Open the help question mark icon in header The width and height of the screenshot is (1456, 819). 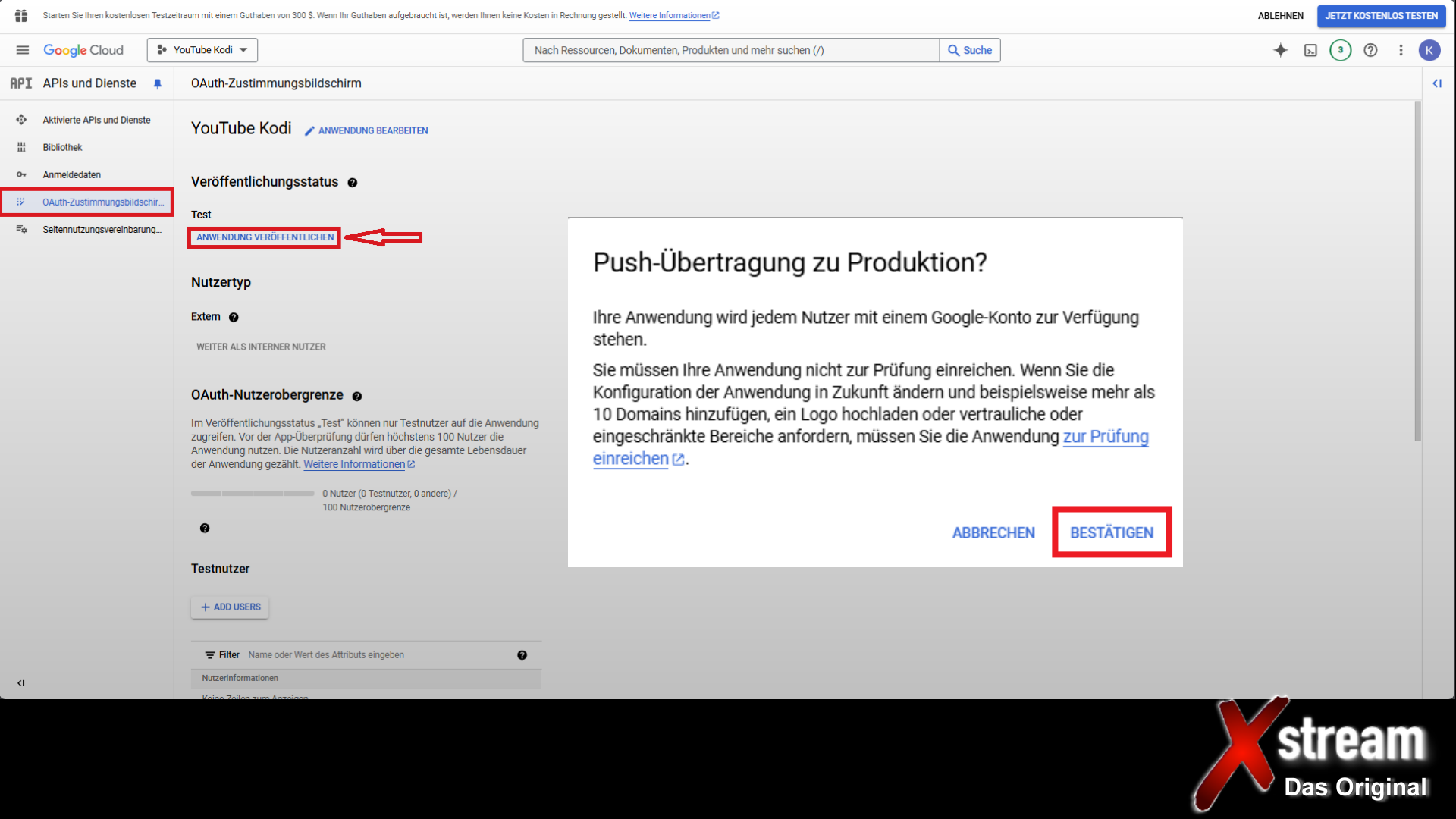1370,50
